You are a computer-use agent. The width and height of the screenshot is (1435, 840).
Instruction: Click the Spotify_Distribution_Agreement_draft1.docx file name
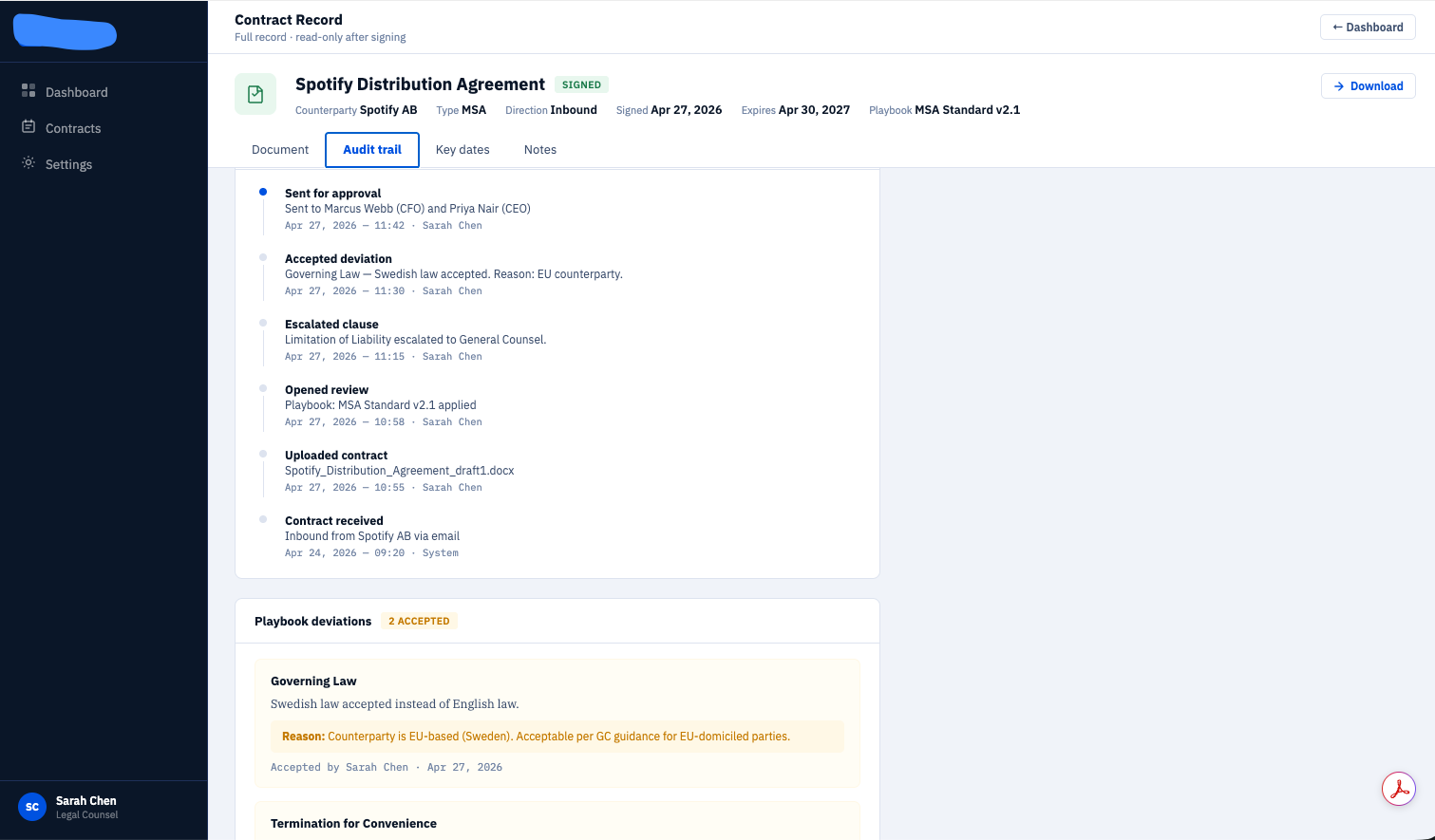click(x=400, y=471)
